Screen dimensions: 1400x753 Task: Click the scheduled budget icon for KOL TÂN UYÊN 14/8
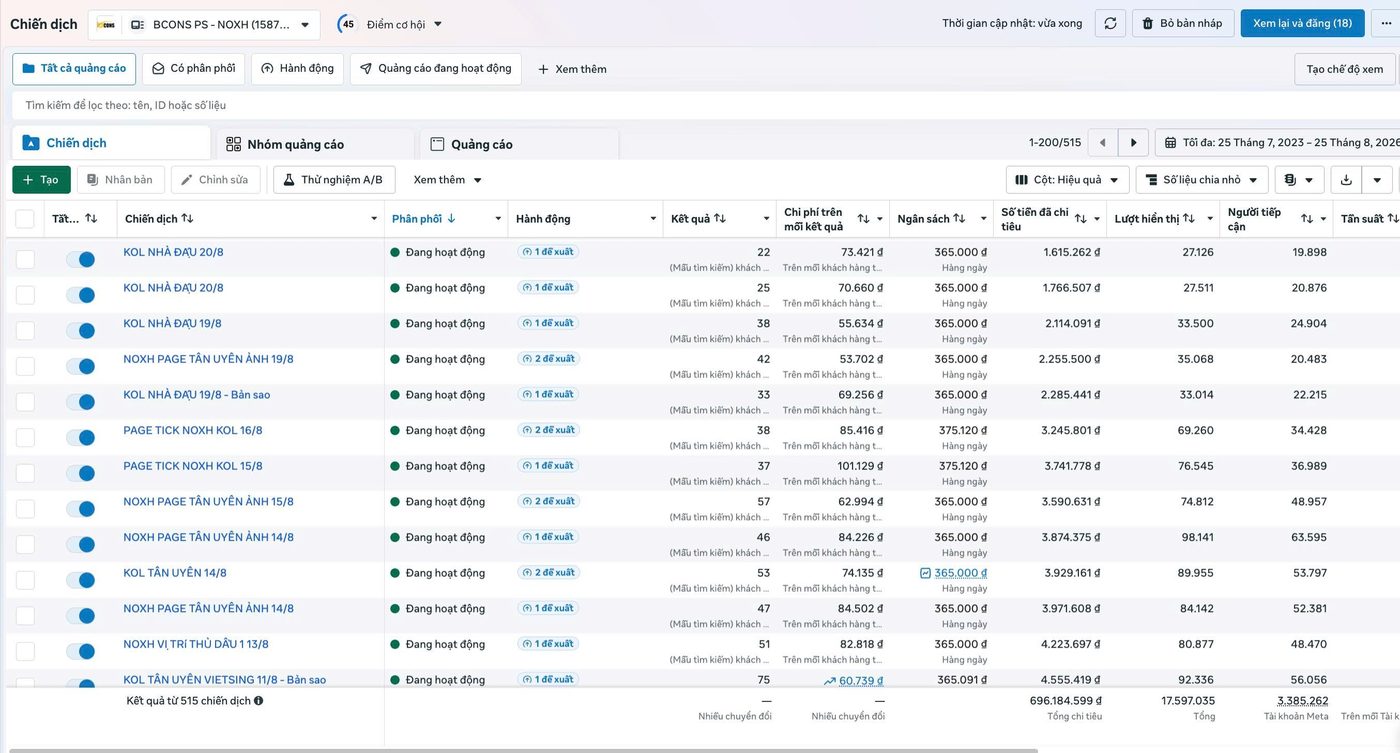[926, 573]
